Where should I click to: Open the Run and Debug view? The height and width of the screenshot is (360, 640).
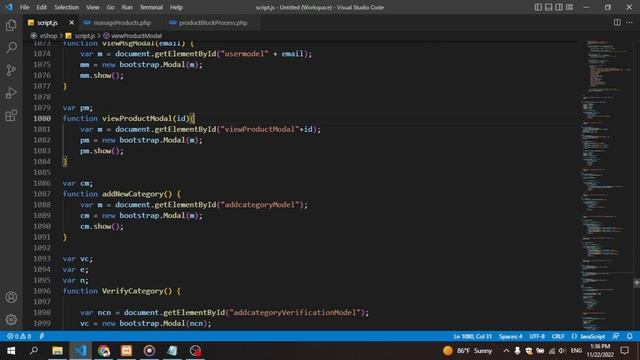point(11,93)
